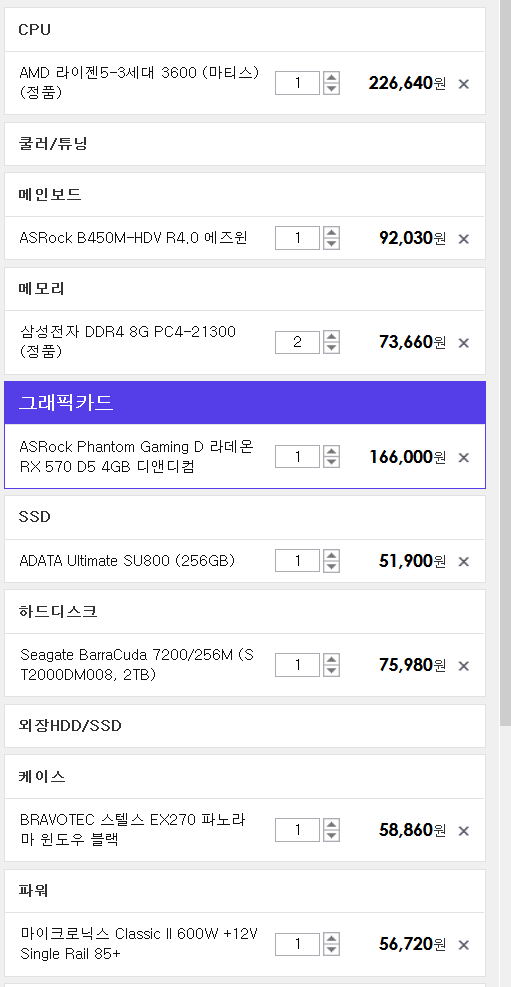The image size is (511, 987).
Task: Delete the Samsung DDR4 8G memory item
Action: tap(464, 343)
